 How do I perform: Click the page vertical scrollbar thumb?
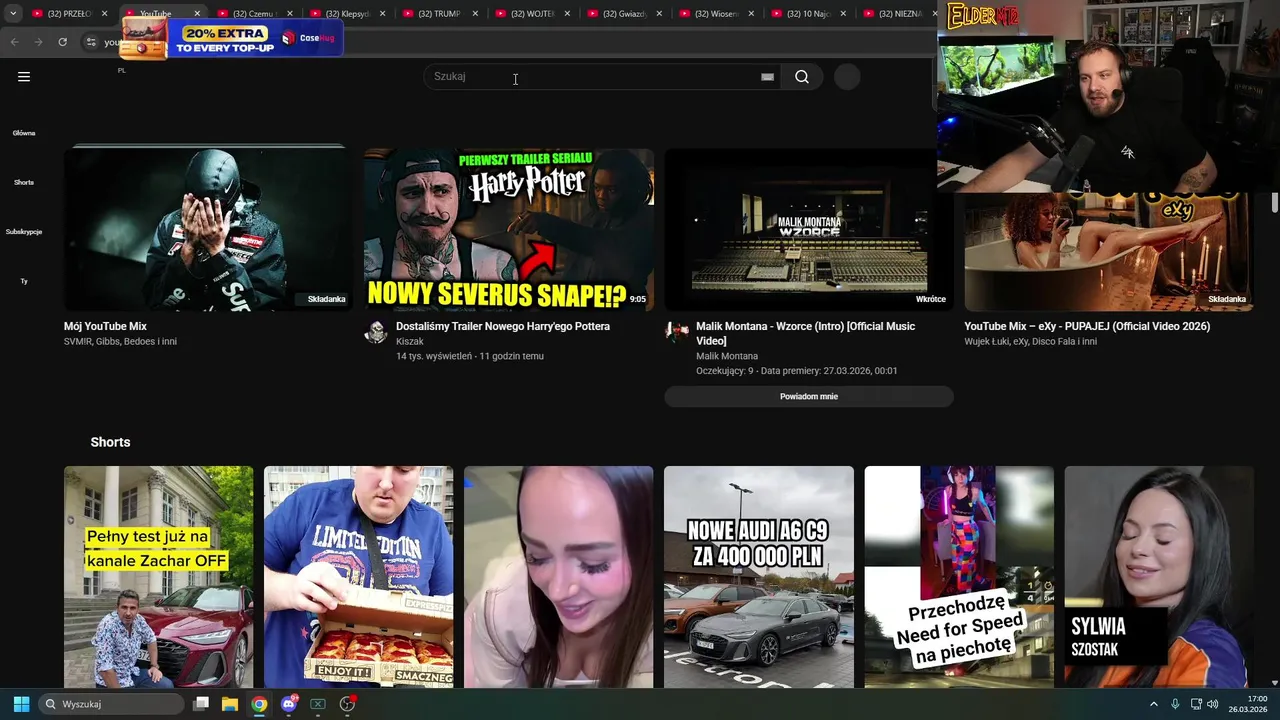point(1275,202)
